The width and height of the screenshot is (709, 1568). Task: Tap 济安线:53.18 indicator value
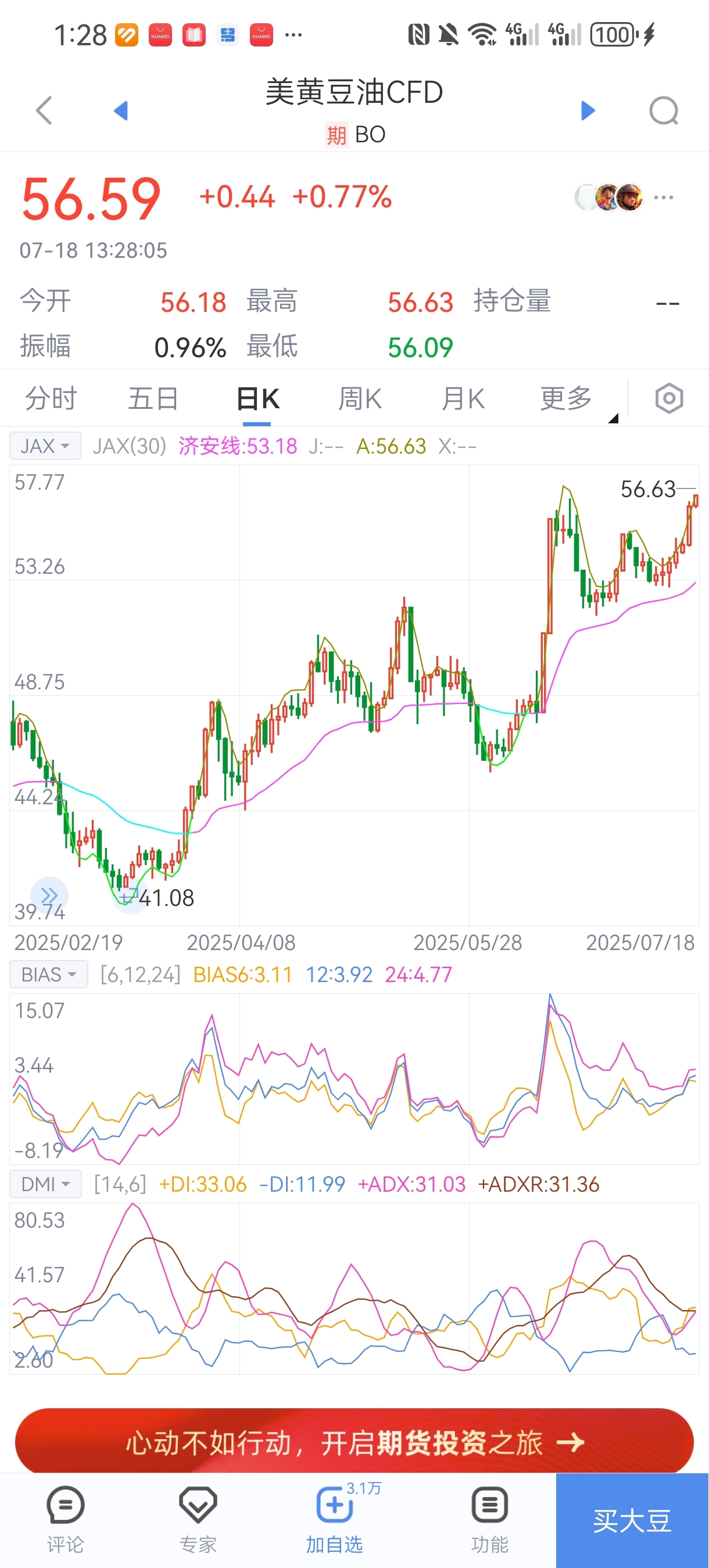click(238, 446)
